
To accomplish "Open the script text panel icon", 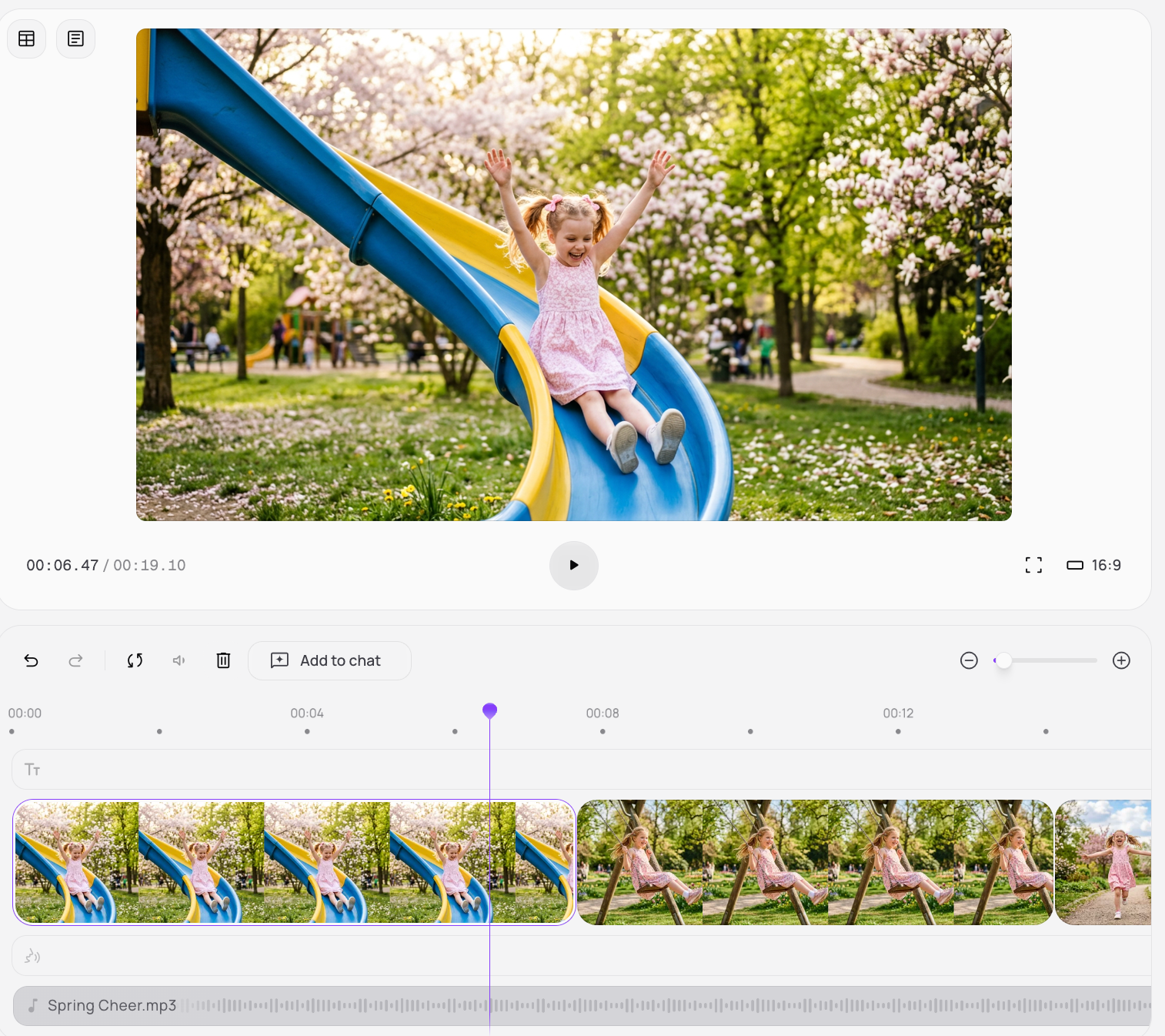I will click(x=75, y=38).
